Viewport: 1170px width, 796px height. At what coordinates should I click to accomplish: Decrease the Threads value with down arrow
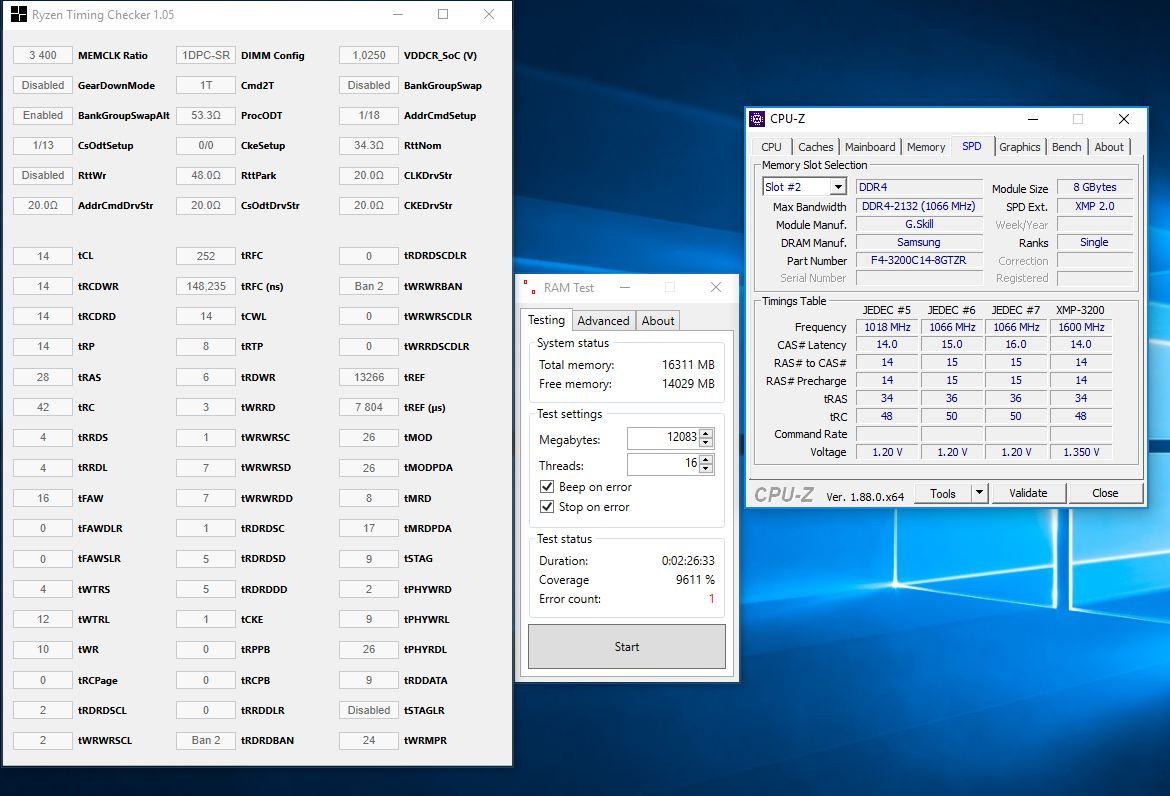click(706, 468)
